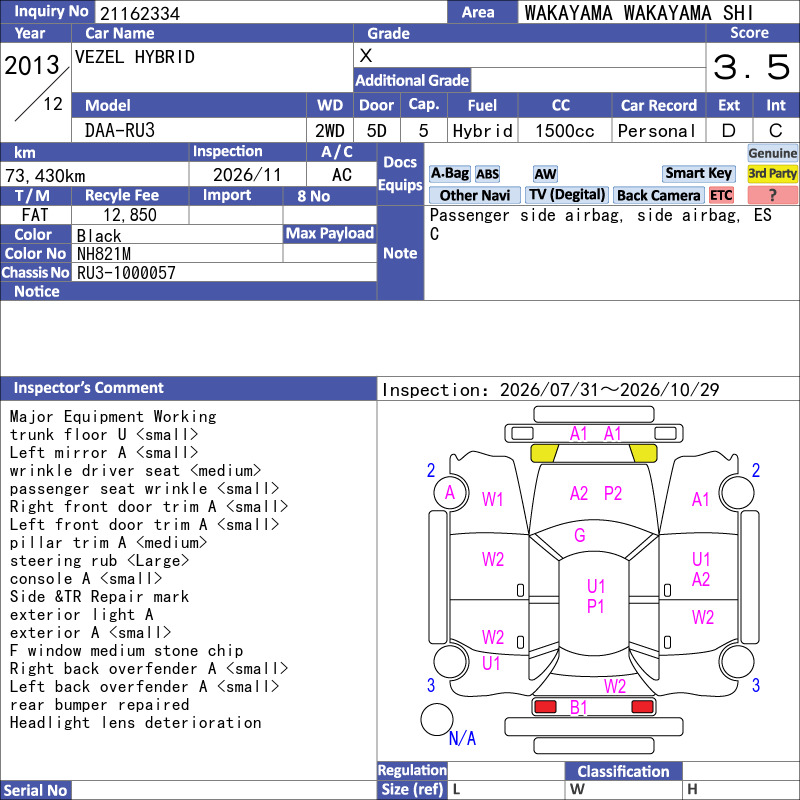Click the chassis number RU3-1000057
Image resolution: width=800 pixels, height=800 pixels.
pos(126,272)
